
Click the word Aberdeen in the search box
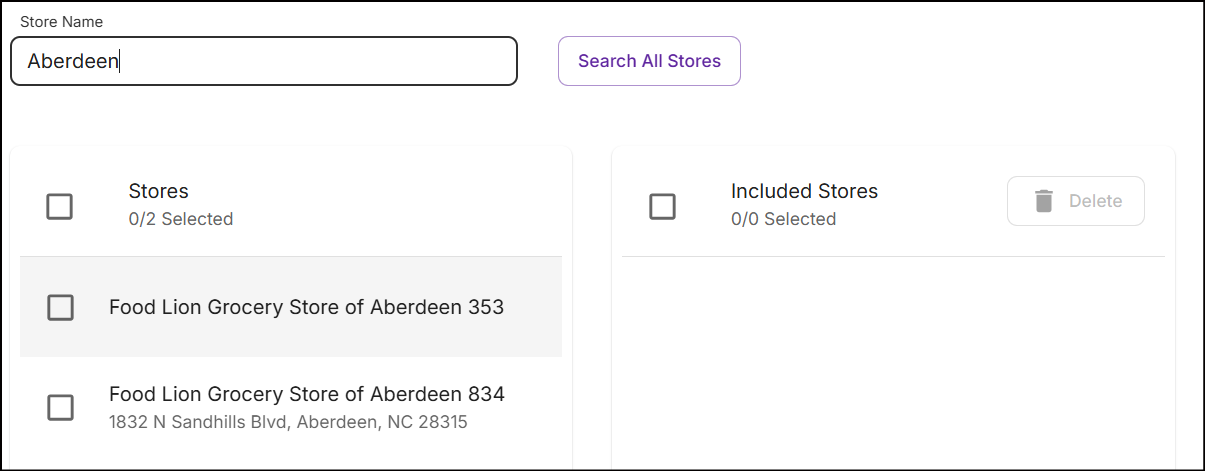73,61
